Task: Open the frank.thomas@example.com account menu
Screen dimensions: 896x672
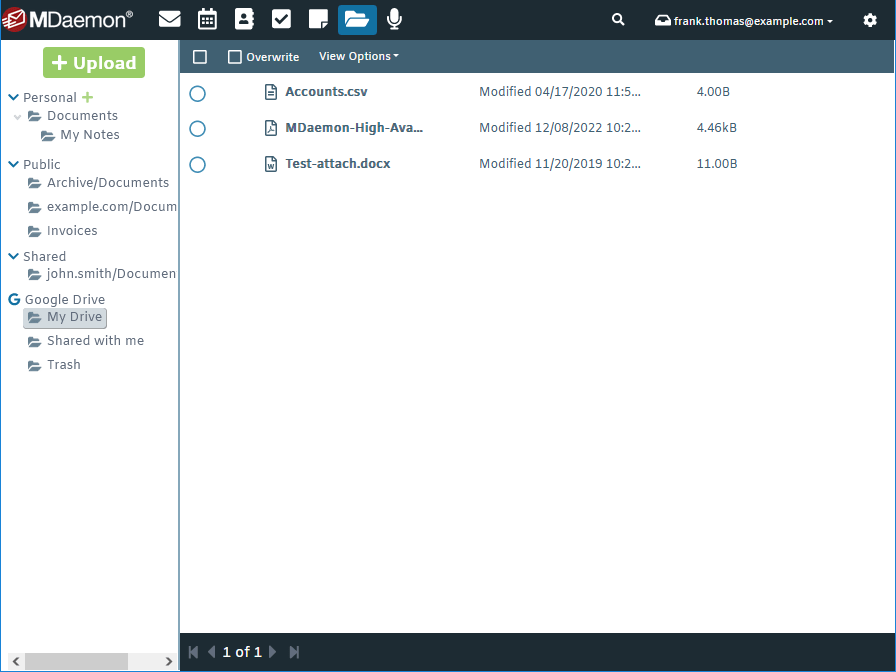Action: [743, 20]
